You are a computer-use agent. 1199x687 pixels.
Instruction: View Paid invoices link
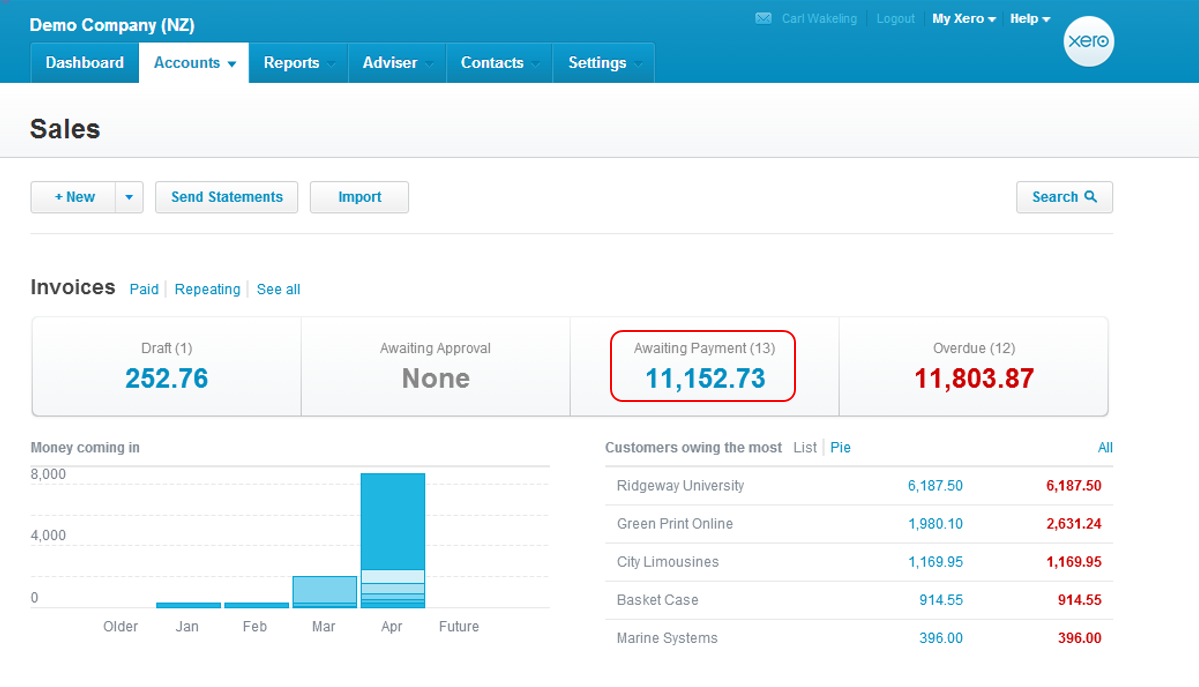(x=144, y=289)
